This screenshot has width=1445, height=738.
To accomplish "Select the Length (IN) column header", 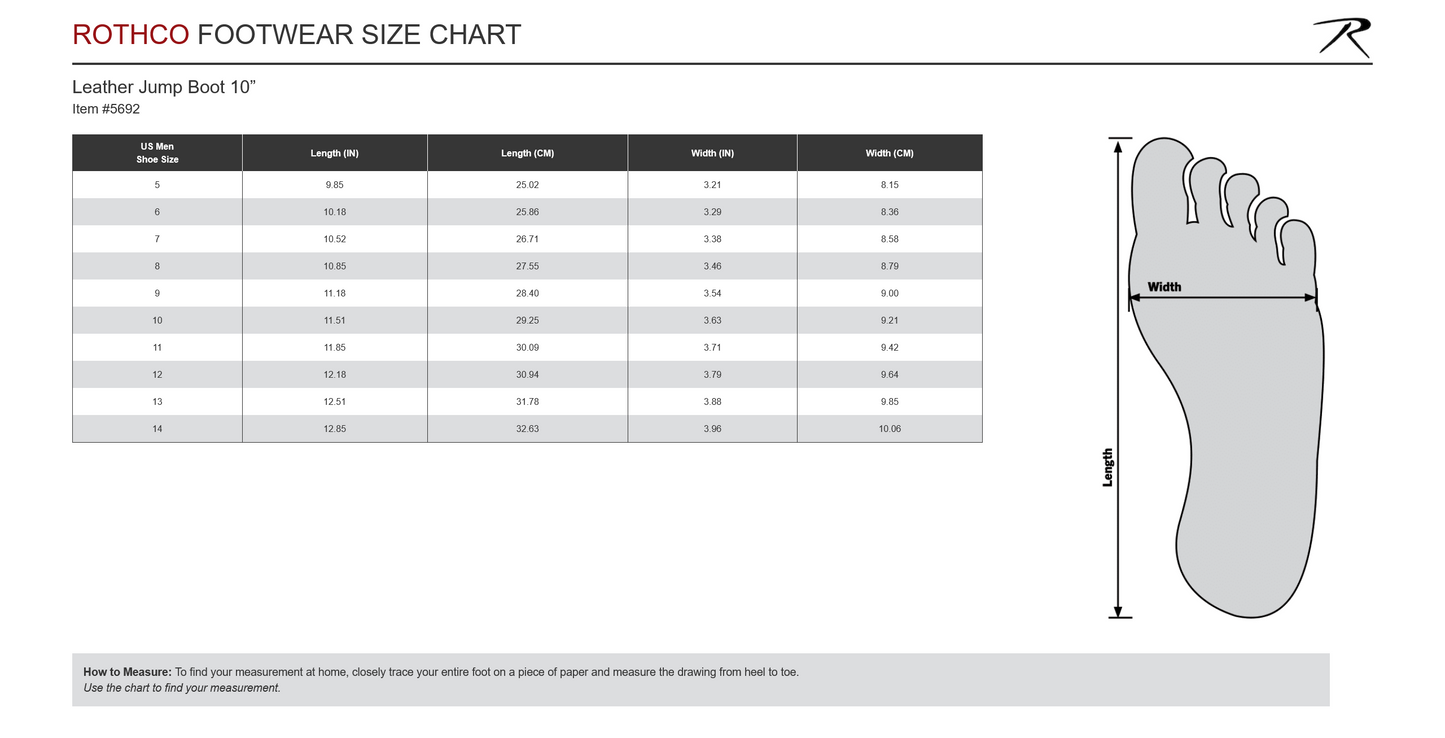I will pyautogui.click(x=334, y=153).
